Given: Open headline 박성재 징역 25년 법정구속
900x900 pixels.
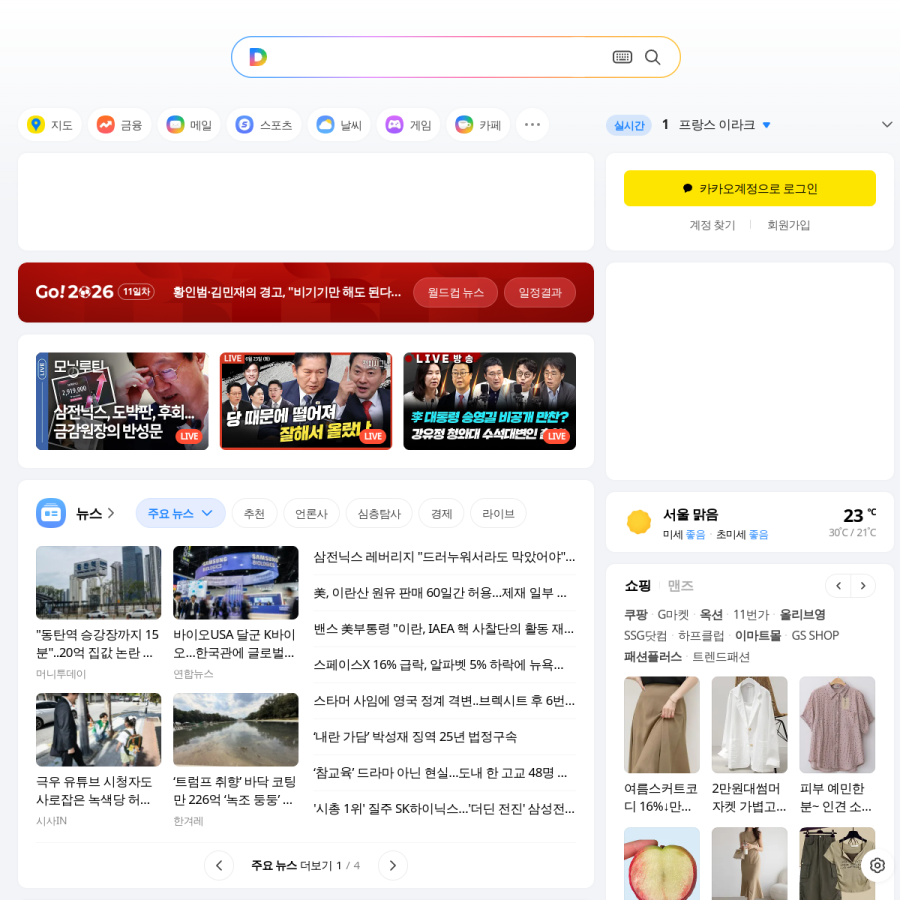Looking at the screenshot, I should [x=415, y=736].
